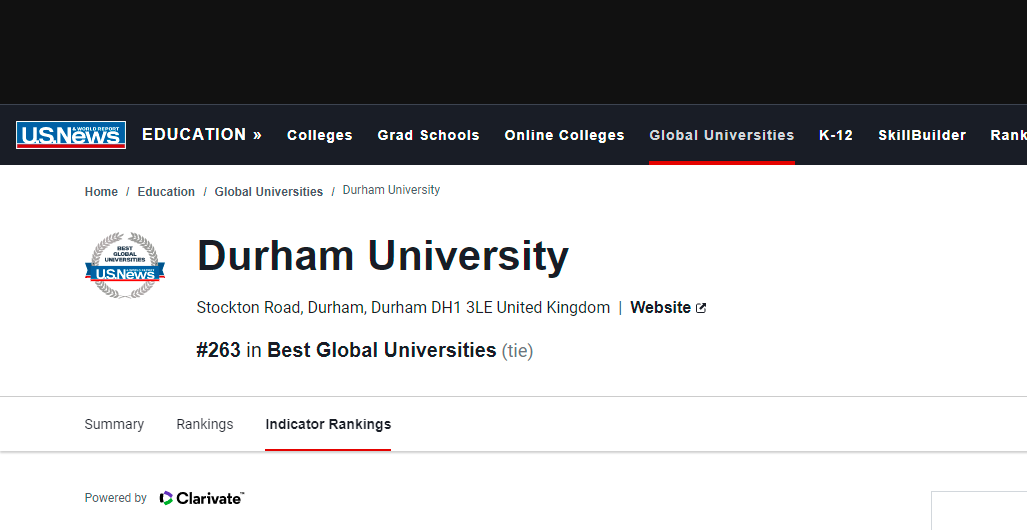
Task: Click the Durham University breadcrumb text
Action: click(x=391, y=190)
